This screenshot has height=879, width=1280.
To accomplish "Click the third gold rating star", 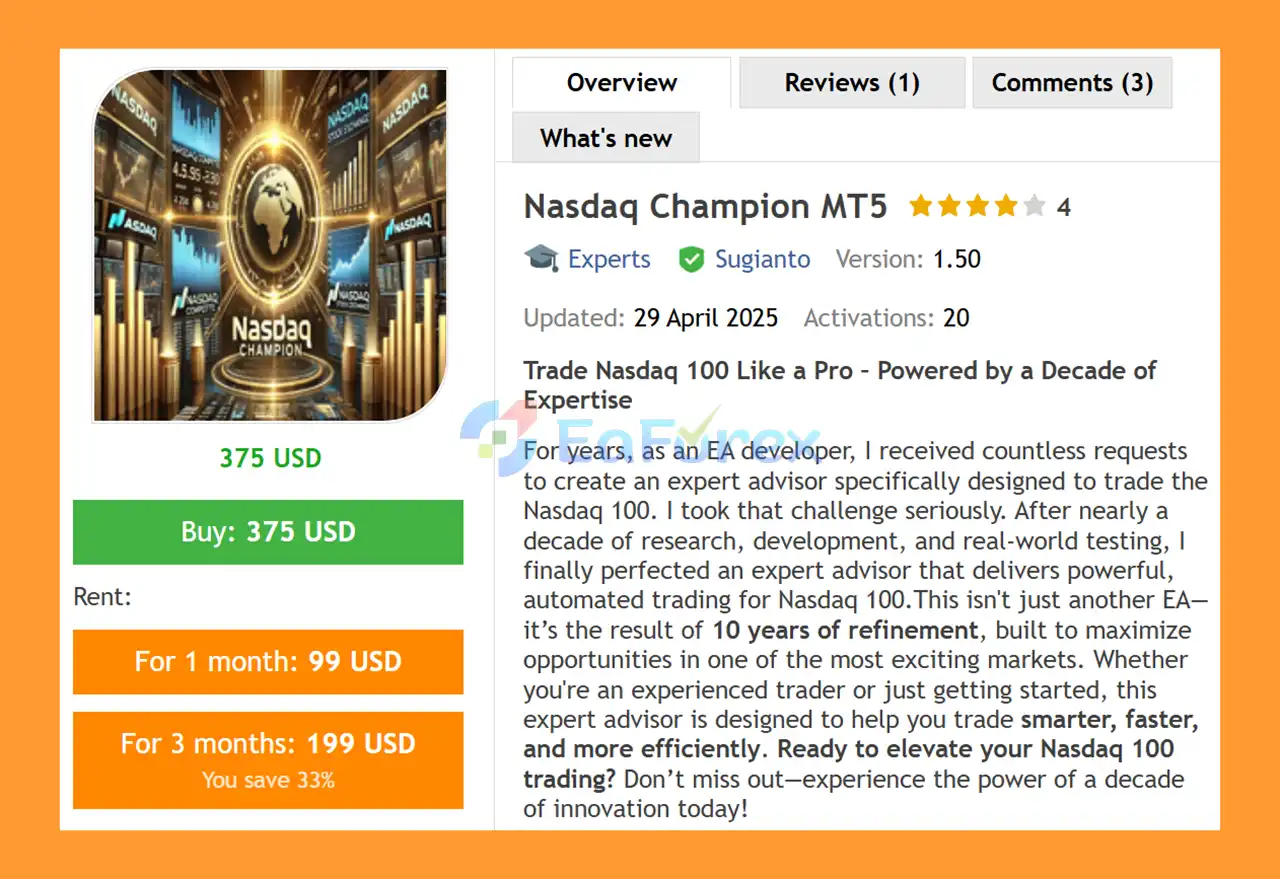I will click(x=978, y=207).
